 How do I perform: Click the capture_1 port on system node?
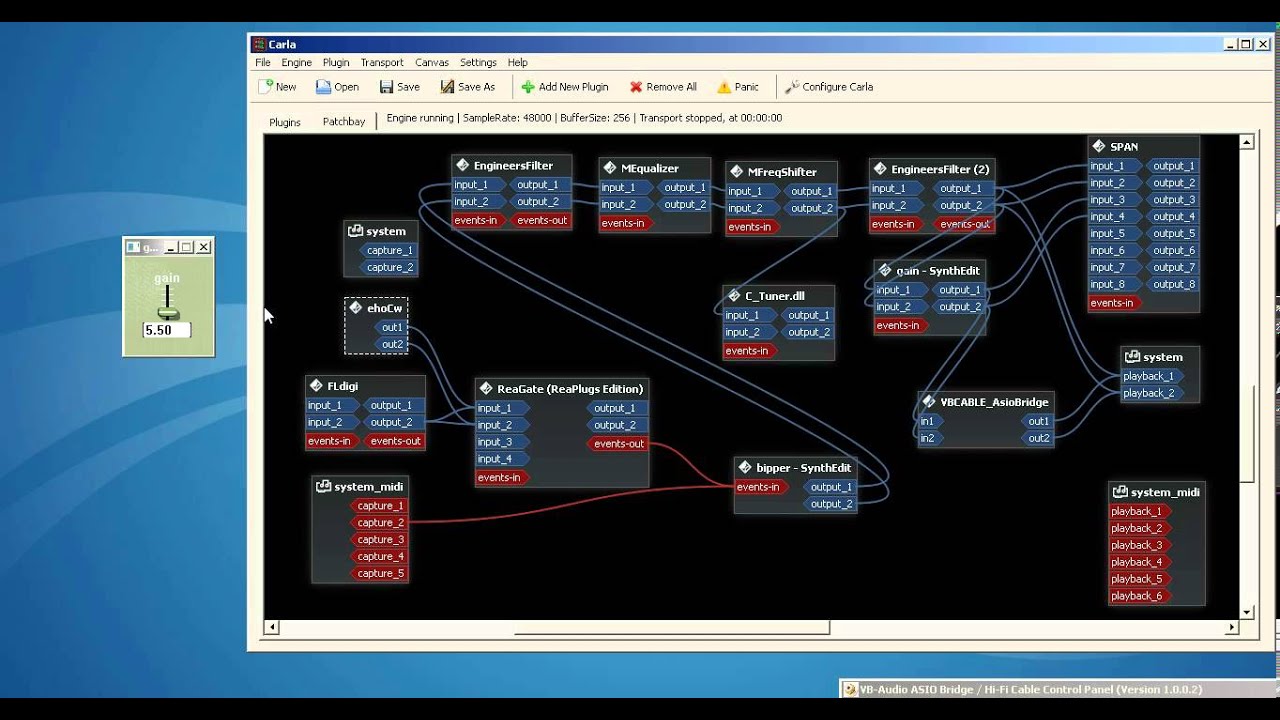[x=388, y=251]
